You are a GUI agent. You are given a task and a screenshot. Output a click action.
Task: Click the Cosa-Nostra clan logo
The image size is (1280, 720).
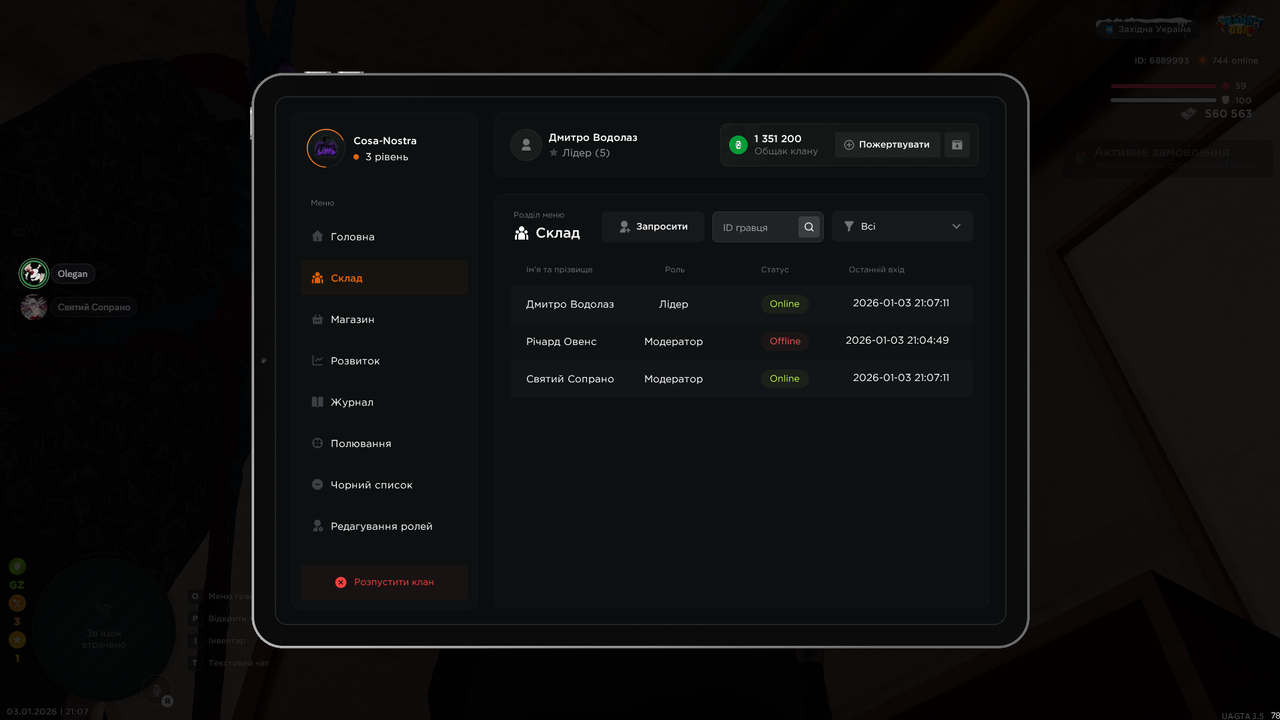pos(326,148)
